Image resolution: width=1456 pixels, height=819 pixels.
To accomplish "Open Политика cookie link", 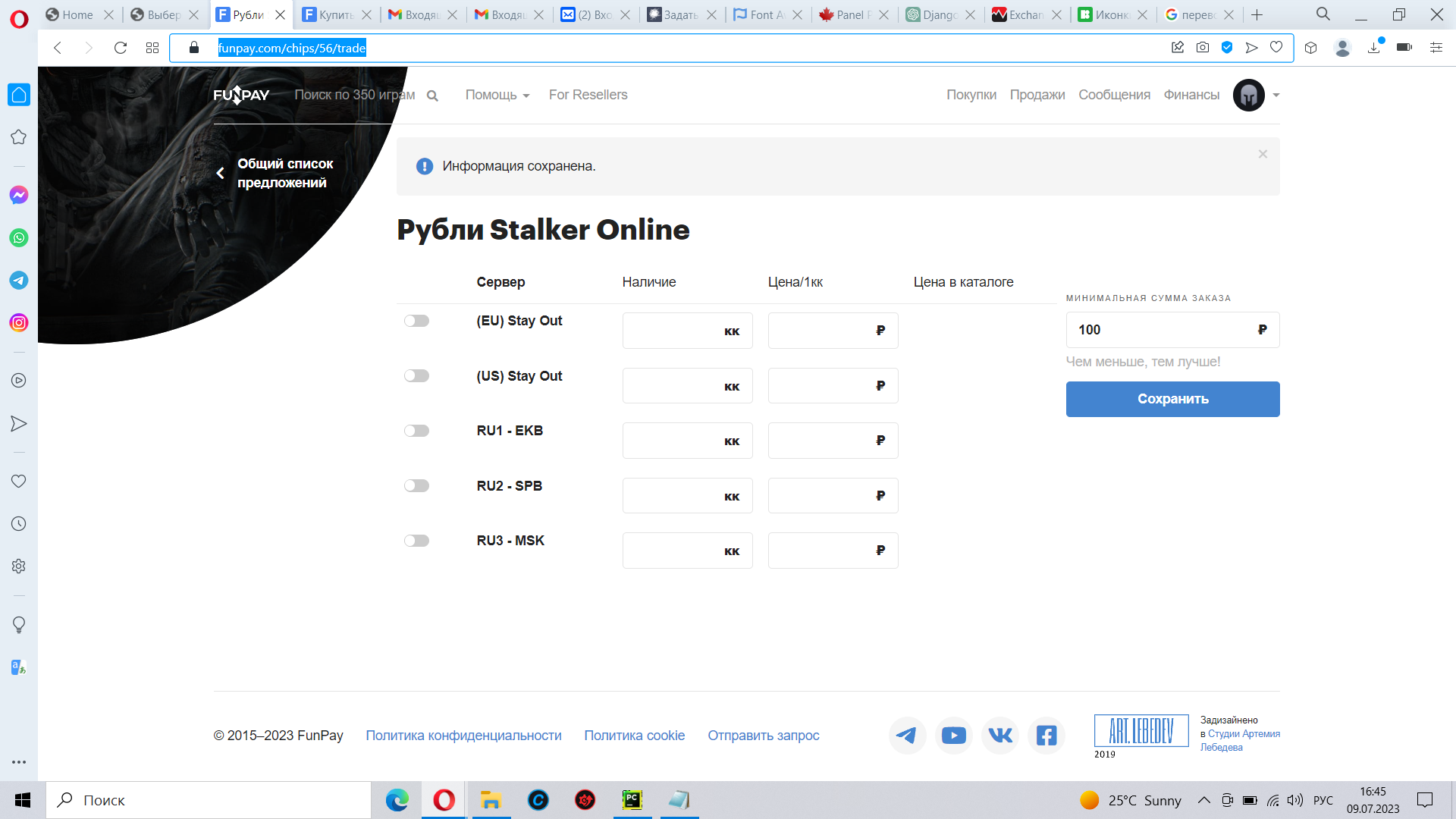I will pyautogui.click(x=634, y=736).
